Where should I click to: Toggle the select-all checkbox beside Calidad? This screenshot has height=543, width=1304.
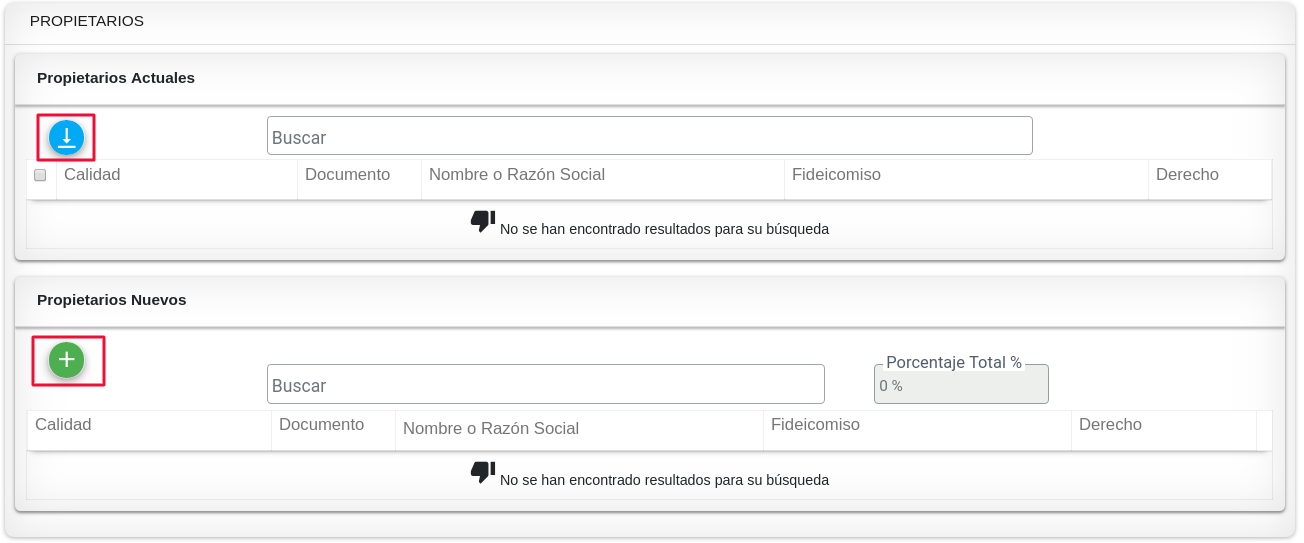pos(40,175)
